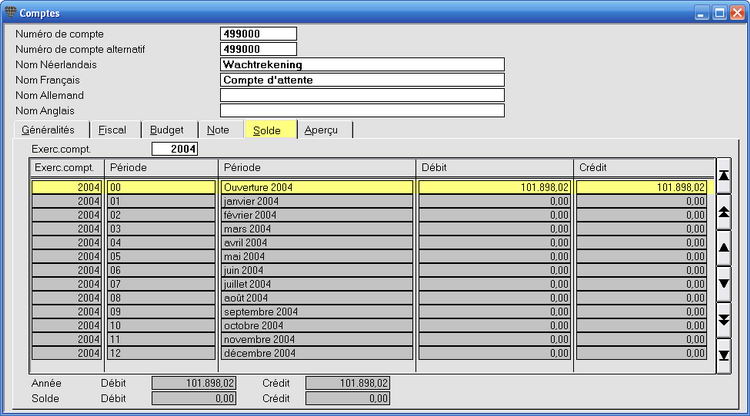Select the avril 2004 row
The width and height of the screenshot is (750, 416).
[x=369, y=243]
